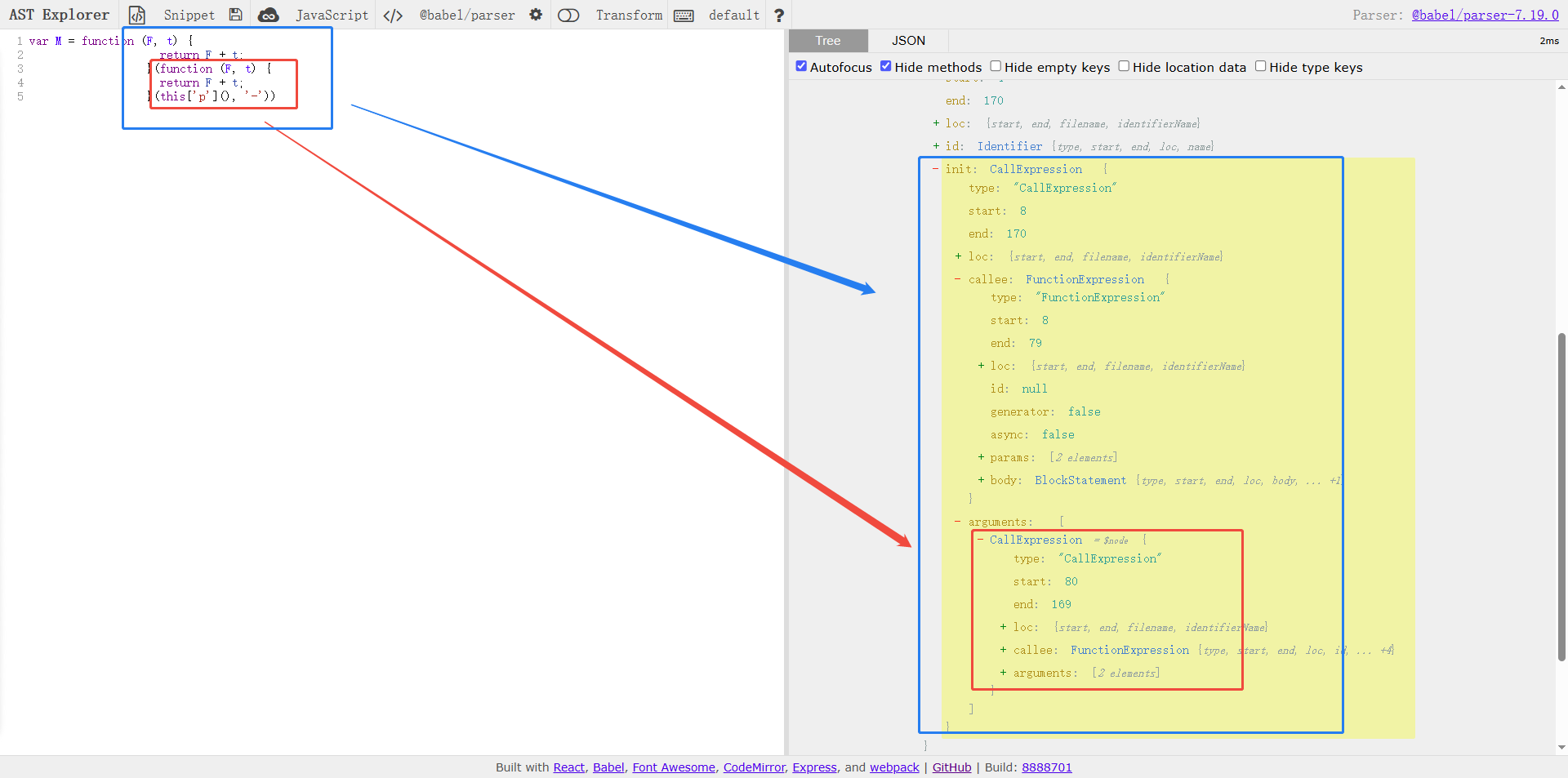Open the @babel/parser-7.19.0 link
This screenshot has width=1568, height=778.
tap(1485, 15)
